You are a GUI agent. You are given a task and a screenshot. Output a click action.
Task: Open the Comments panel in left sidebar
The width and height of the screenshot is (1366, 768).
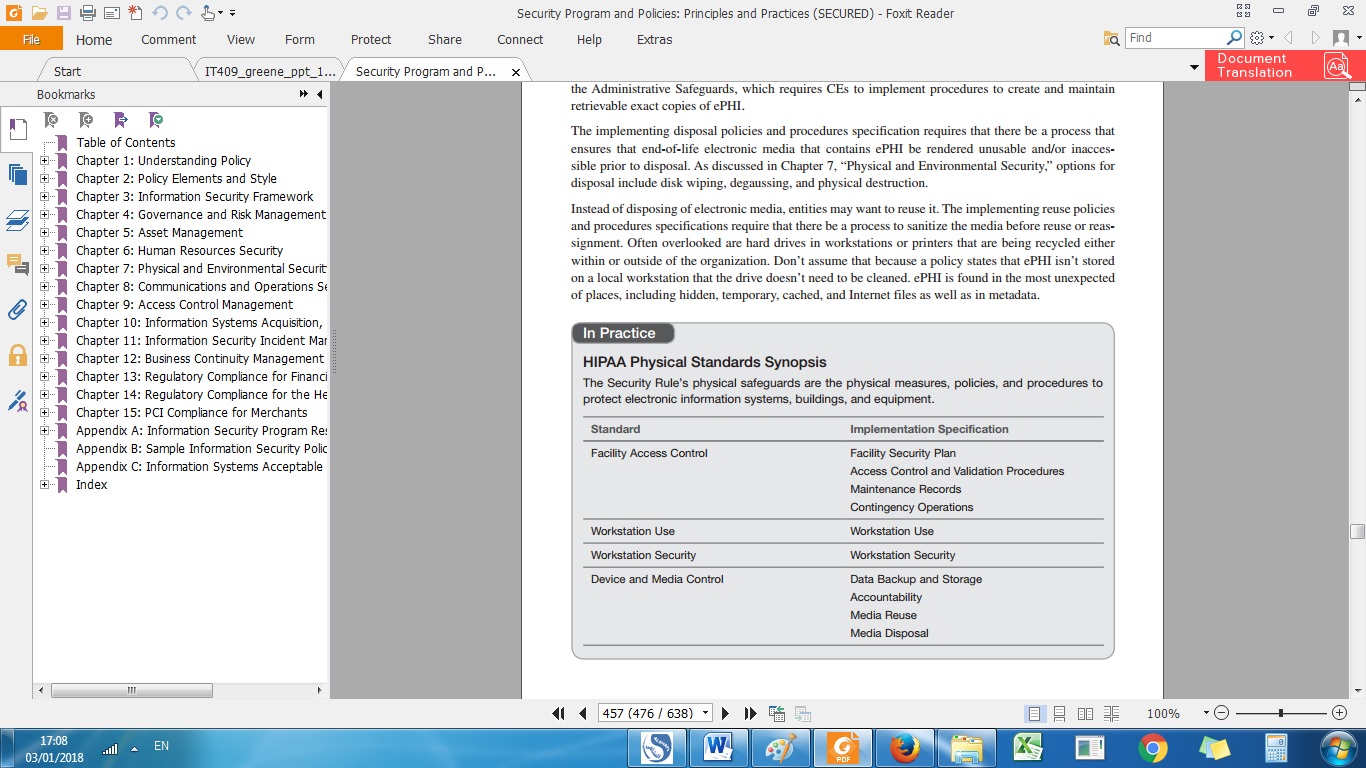(17, 264)
